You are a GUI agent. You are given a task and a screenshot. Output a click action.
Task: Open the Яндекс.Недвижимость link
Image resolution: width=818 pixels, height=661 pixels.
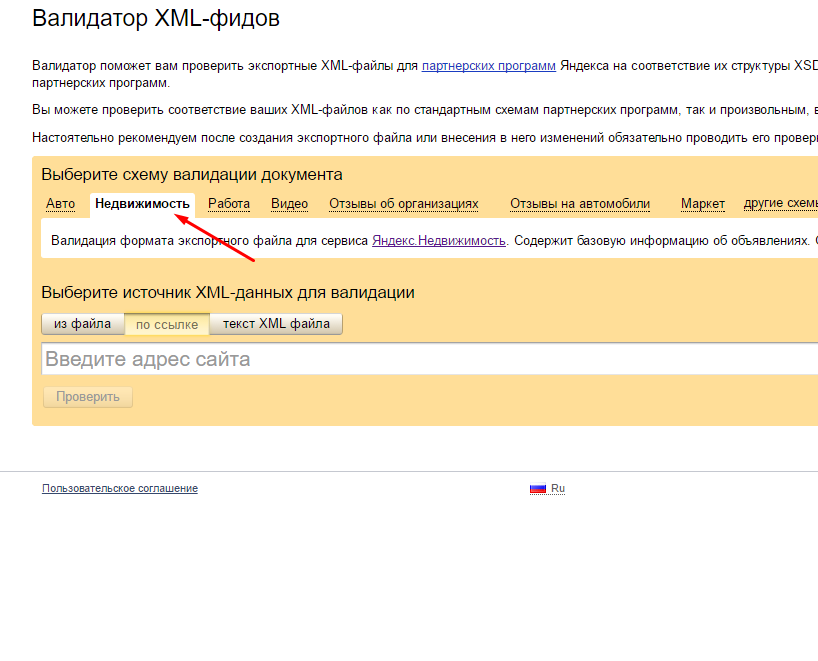[439, 241]
